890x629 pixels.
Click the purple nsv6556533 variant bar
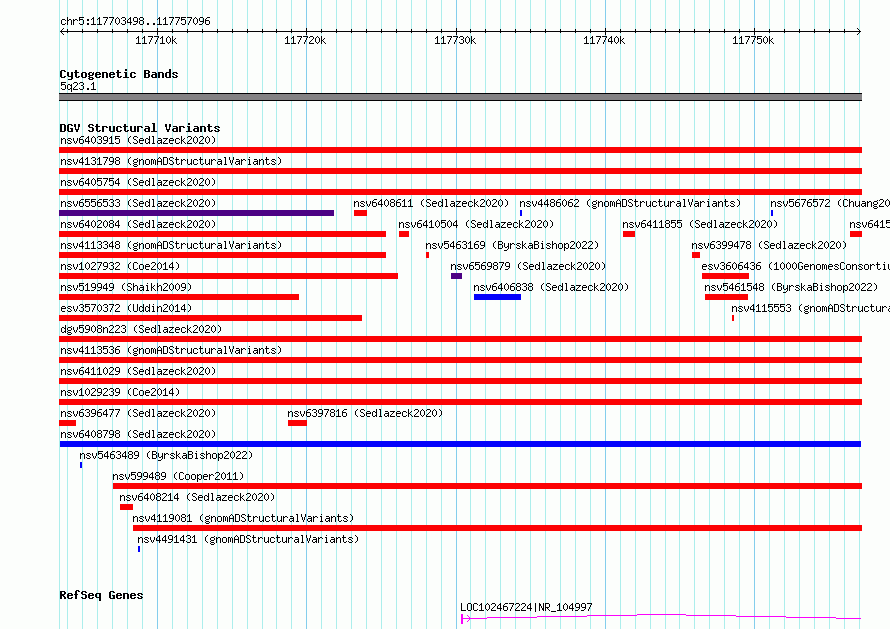tap(196, 213)
